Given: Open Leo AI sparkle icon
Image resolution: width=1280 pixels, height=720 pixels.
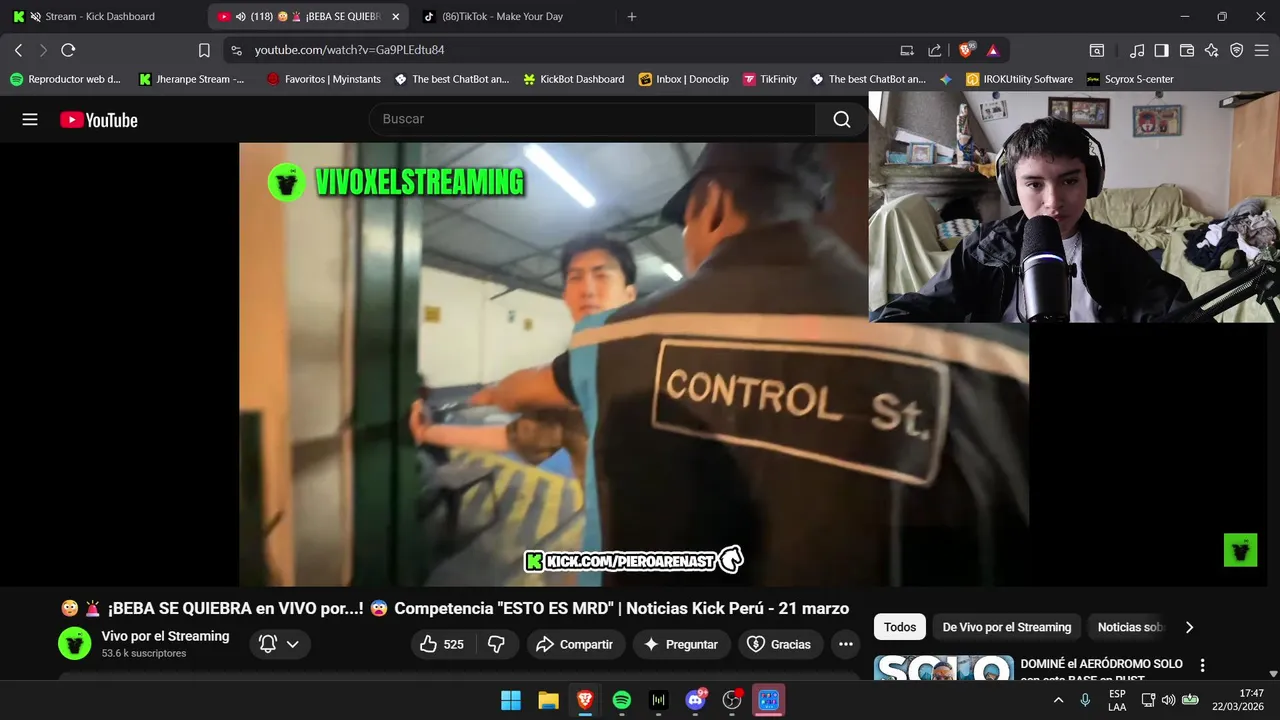Looking at the screenshot, I should 1212,50.
